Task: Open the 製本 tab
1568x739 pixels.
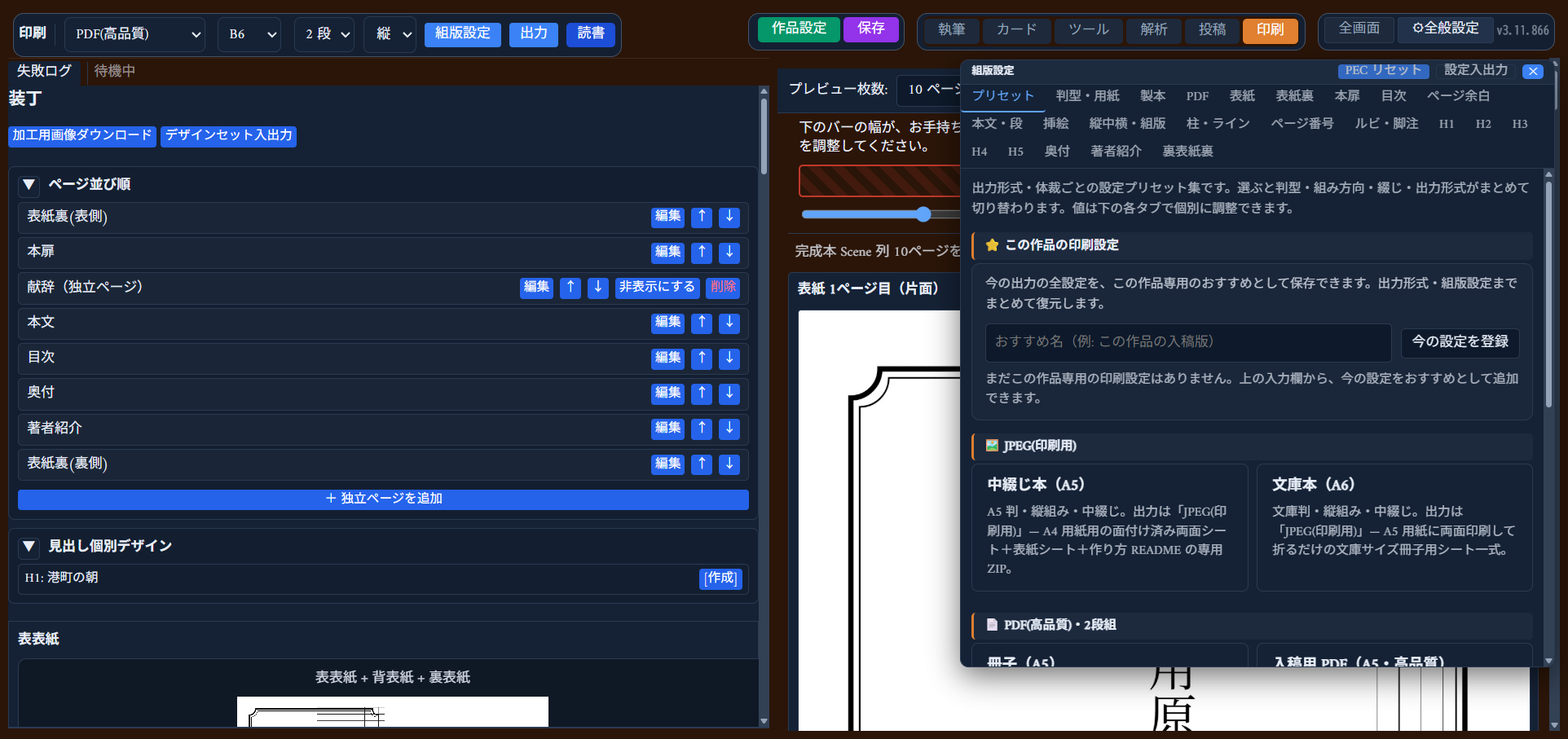Action: 1152,96
